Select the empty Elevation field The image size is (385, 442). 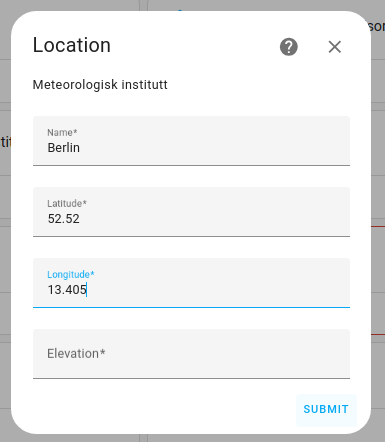click(191, 354)
